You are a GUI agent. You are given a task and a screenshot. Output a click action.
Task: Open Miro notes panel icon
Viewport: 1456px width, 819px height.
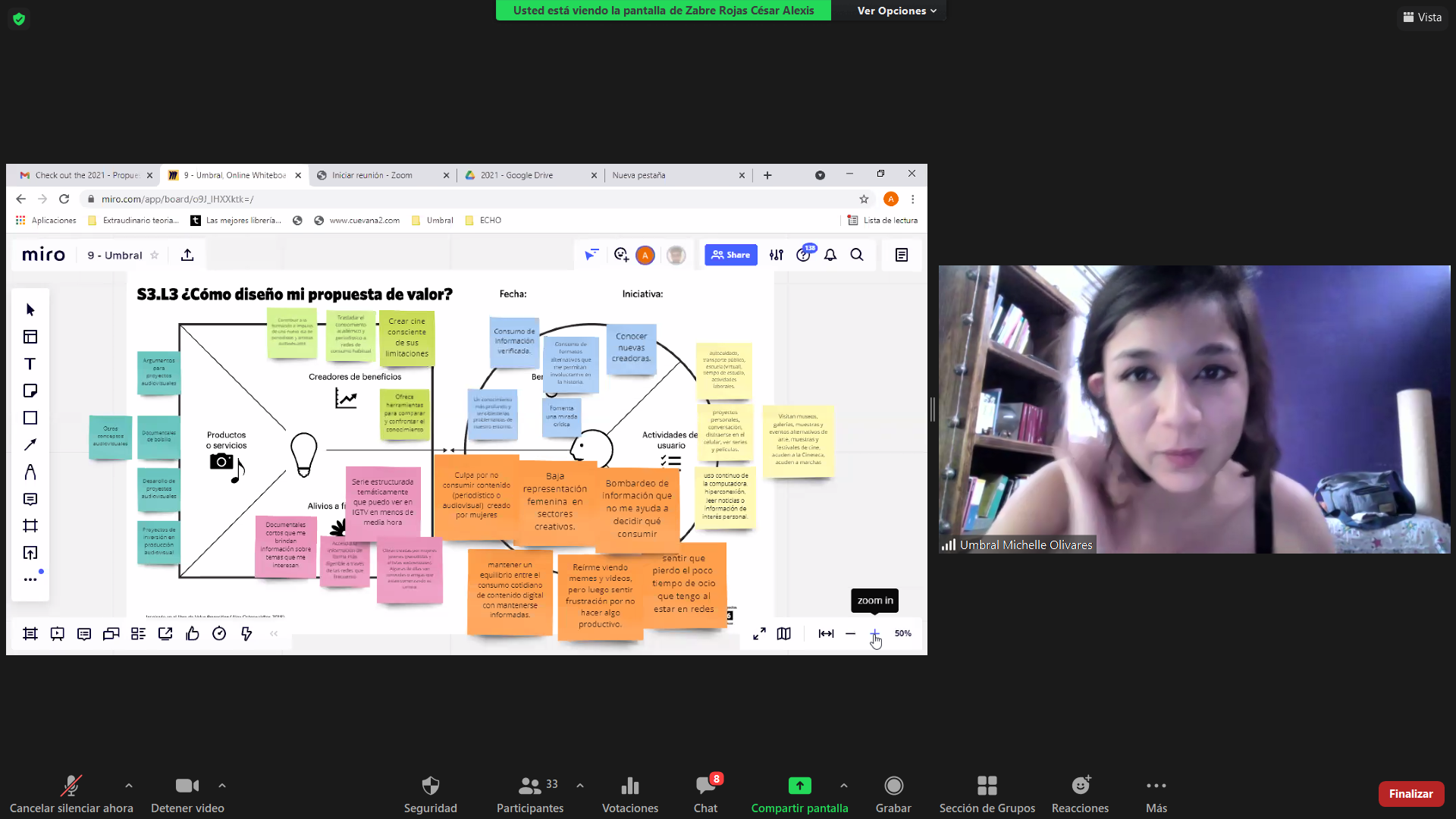click(902, 255)
